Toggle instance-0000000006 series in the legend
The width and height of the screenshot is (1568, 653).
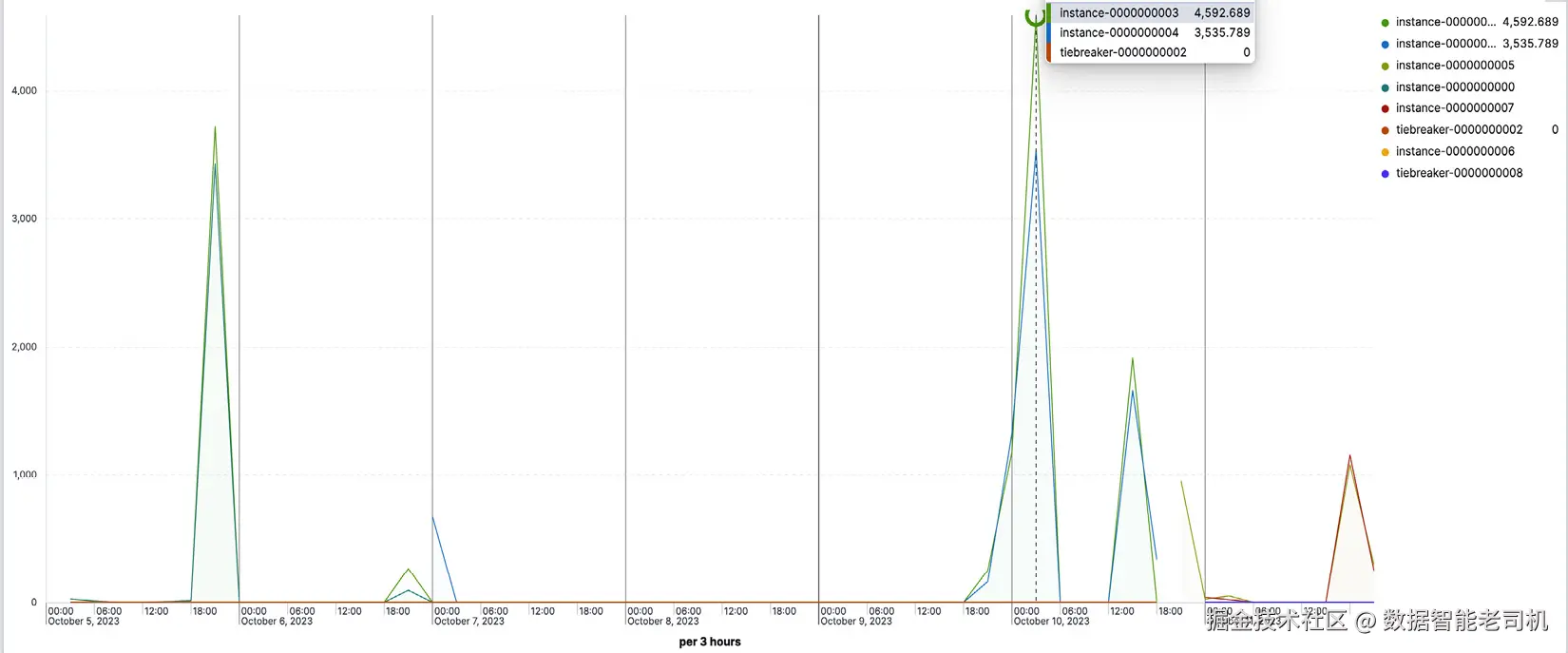tap(1455, 151)
